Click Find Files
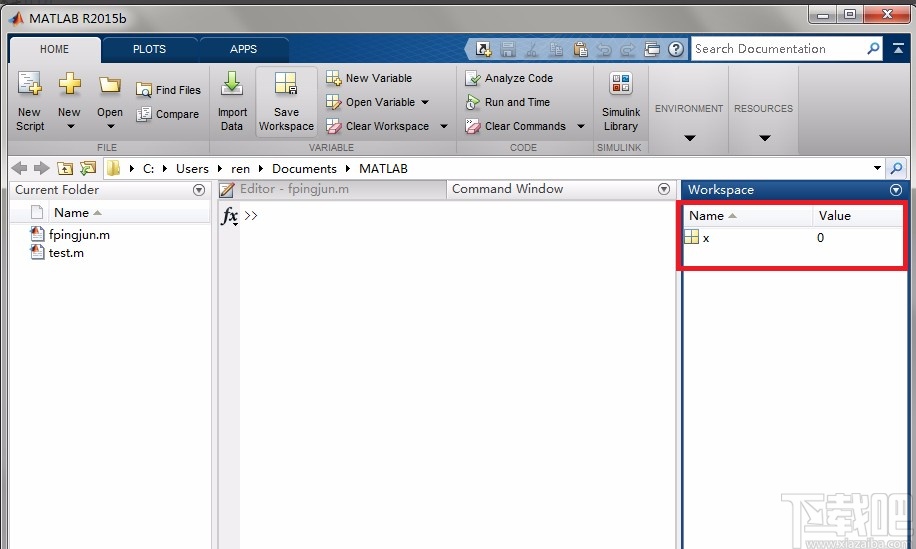916x549 pixels. tap(168, 90)
